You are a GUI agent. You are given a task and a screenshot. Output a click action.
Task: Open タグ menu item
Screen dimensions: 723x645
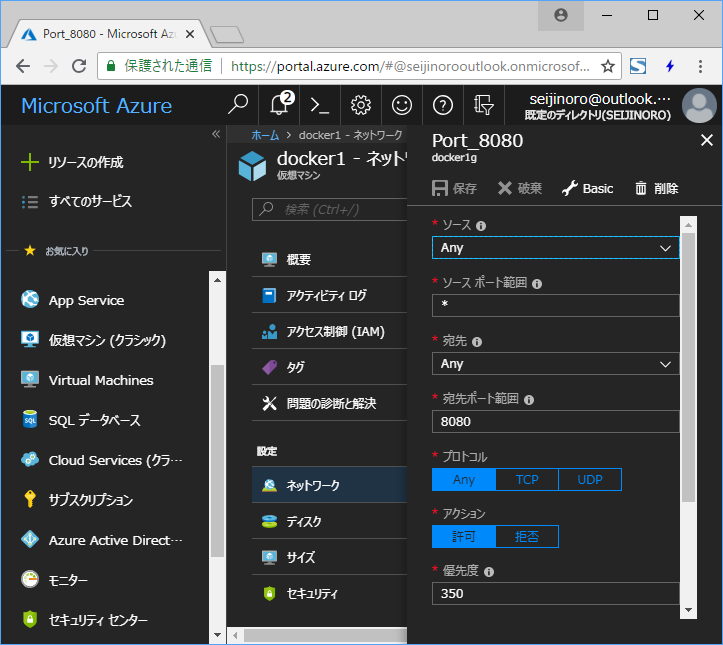[x=329, y=367]
